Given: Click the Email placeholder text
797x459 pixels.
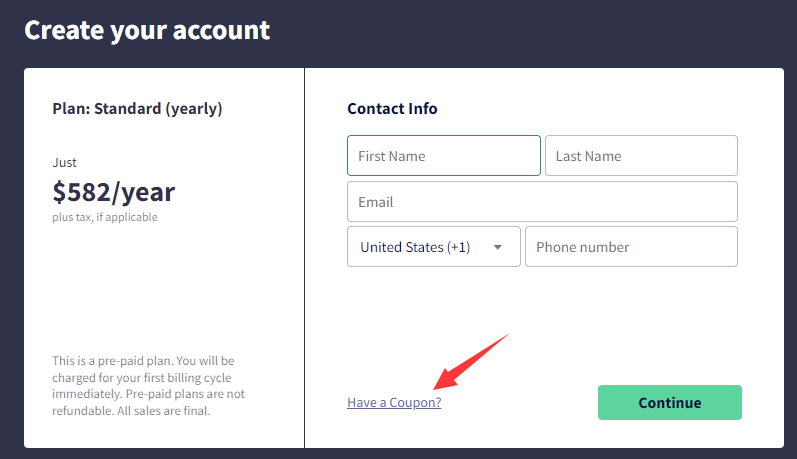Looking at the screenshot, I should (x=376, y=202).
